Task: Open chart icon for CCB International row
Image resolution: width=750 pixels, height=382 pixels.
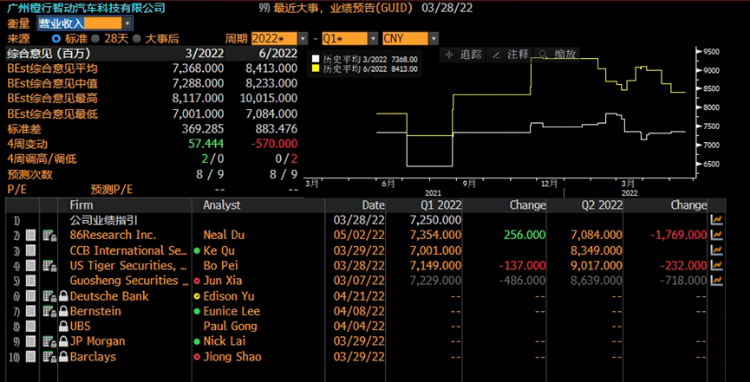Action: 716,250
